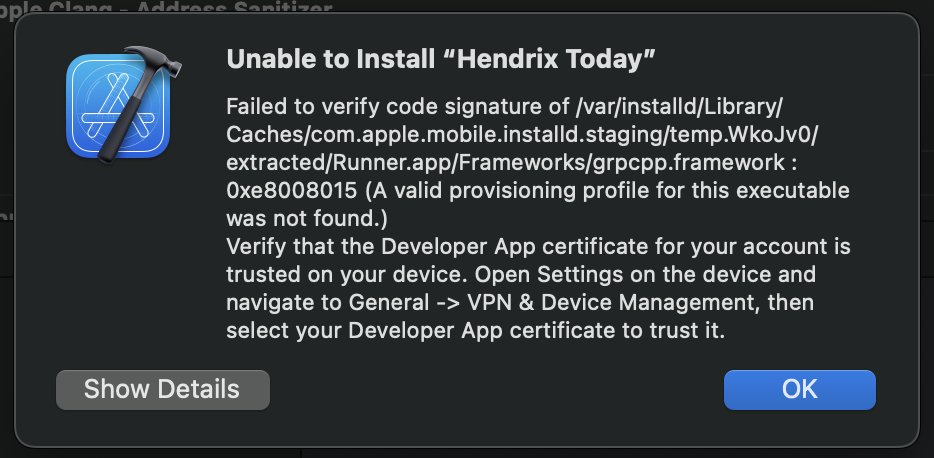
Task: Click the Xcode app icon in the dialog
Action: tap(123, 105)
